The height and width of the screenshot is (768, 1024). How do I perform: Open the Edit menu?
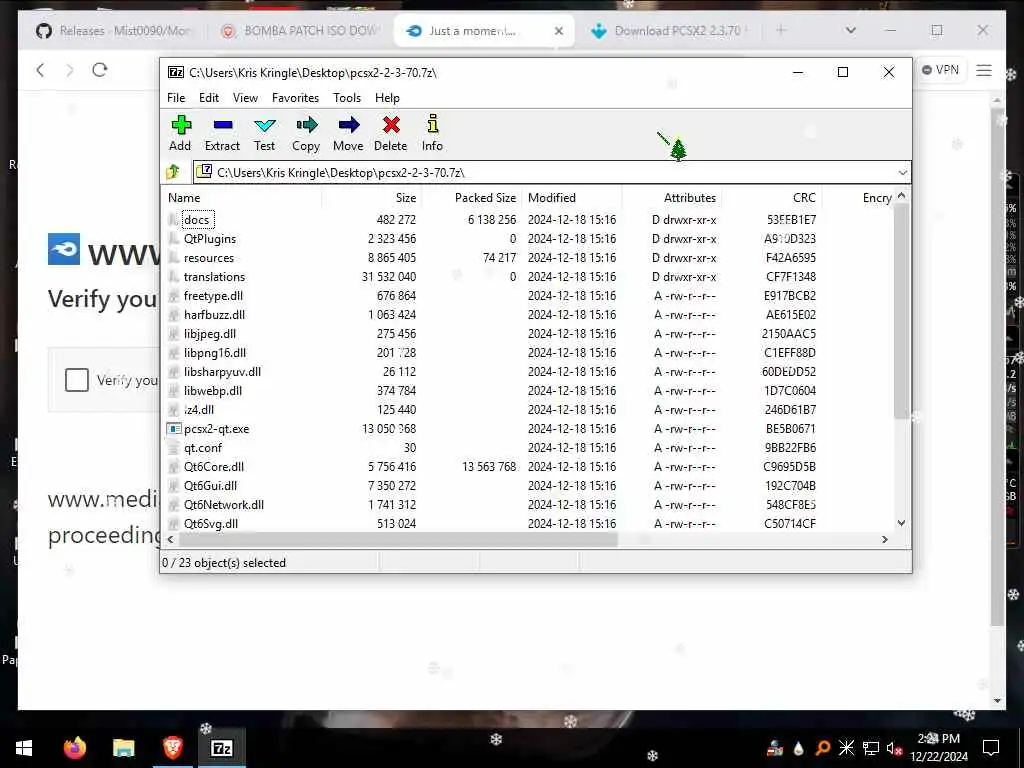tap(209, 98)
